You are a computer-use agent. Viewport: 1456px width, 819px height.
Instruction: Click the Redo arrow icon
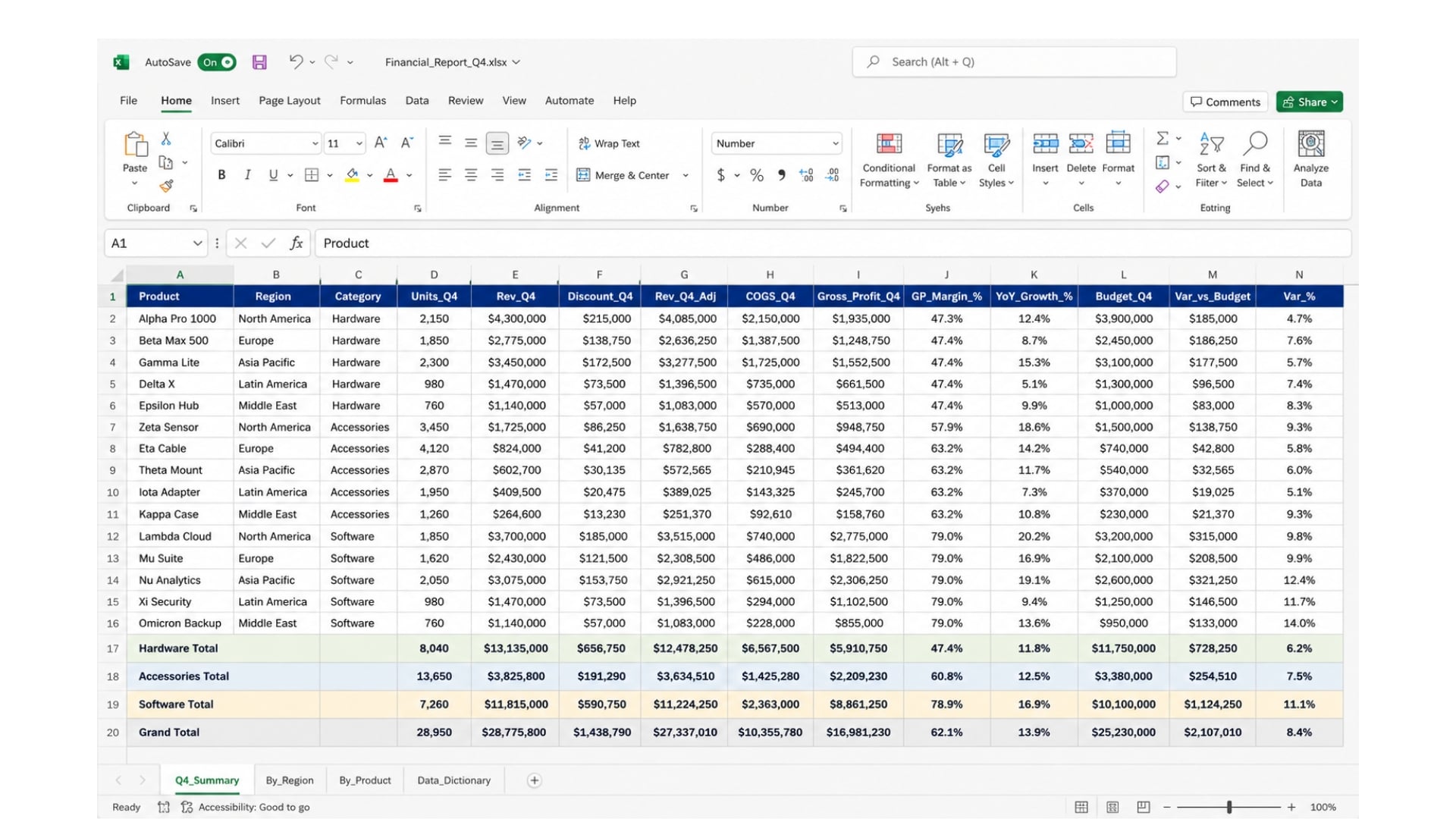331,61
